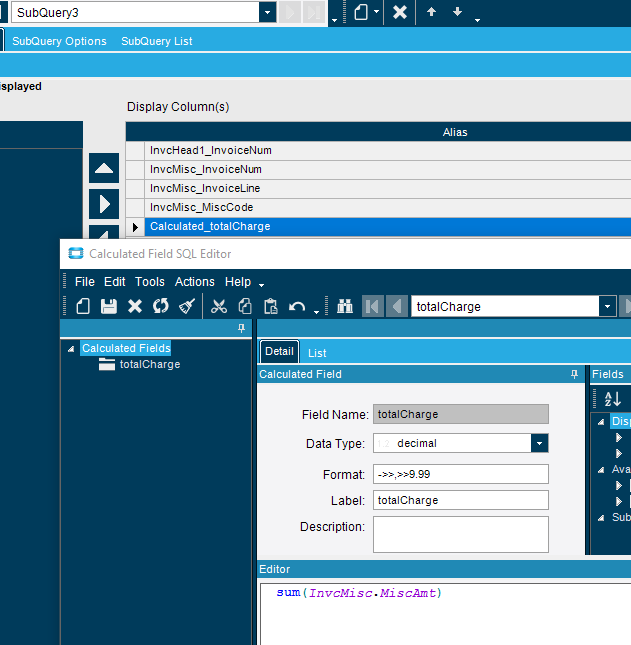Open the Tools menu
The height and width of the screenshot is (645, 631).
click(x=150, y=282)
